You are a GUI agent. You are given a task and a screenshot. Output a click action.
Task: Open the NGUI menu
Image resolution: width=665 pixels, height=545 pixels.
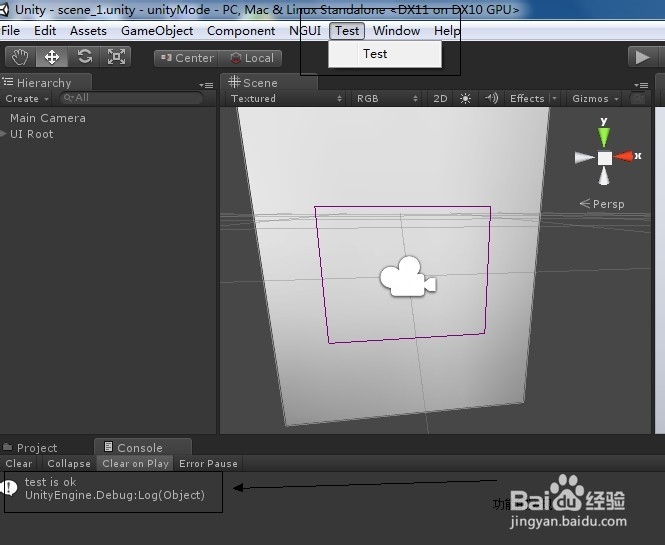pyautogui.click(x=305, y=31)
